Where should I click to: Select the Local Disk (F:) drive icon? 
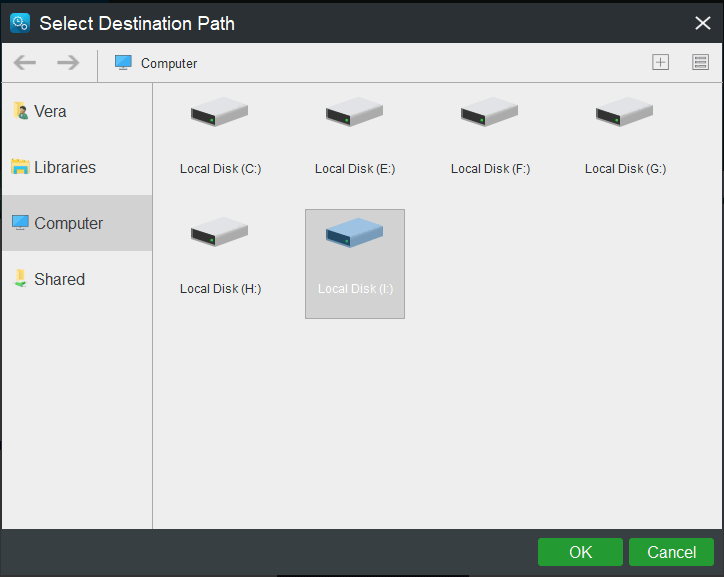[x=489, y=112]
